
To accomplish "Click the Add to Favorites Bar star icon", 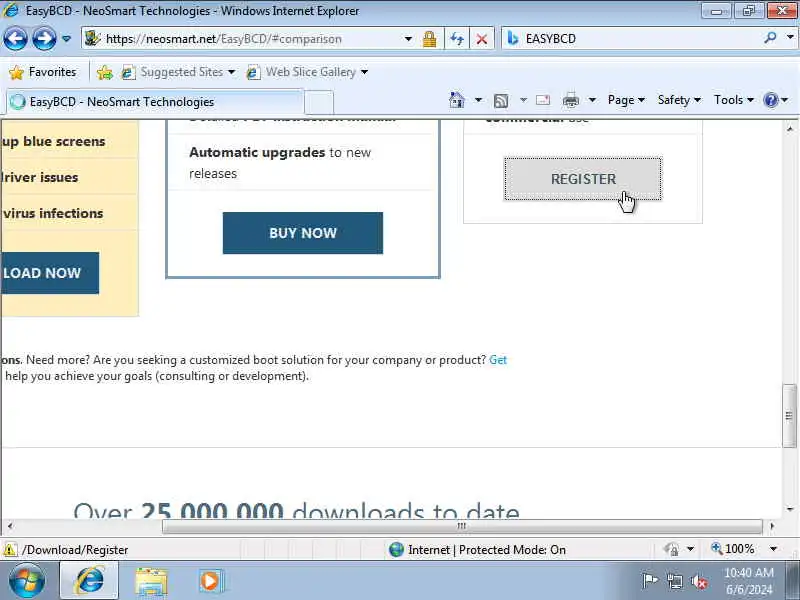I will pos(105,72).
